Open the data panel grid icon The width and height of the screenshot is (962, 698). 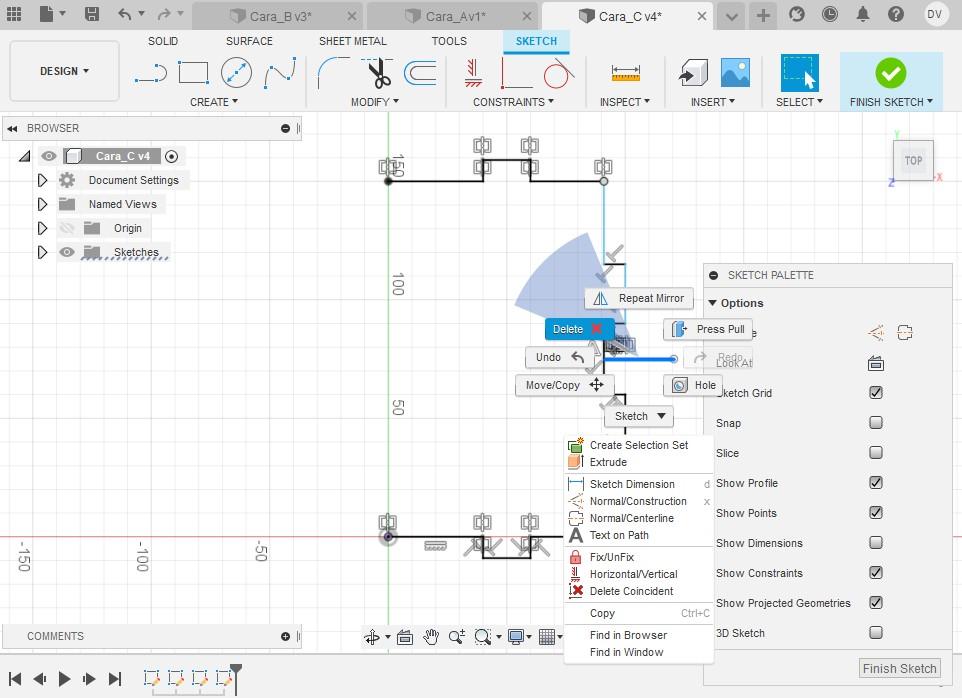(x=13, y=14)
